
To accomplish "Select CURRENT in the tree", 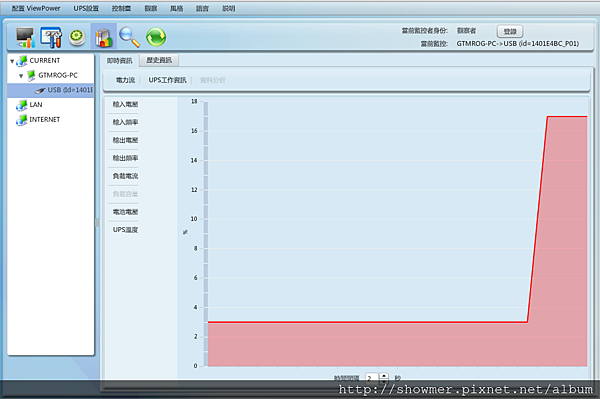I will (45, 60).
